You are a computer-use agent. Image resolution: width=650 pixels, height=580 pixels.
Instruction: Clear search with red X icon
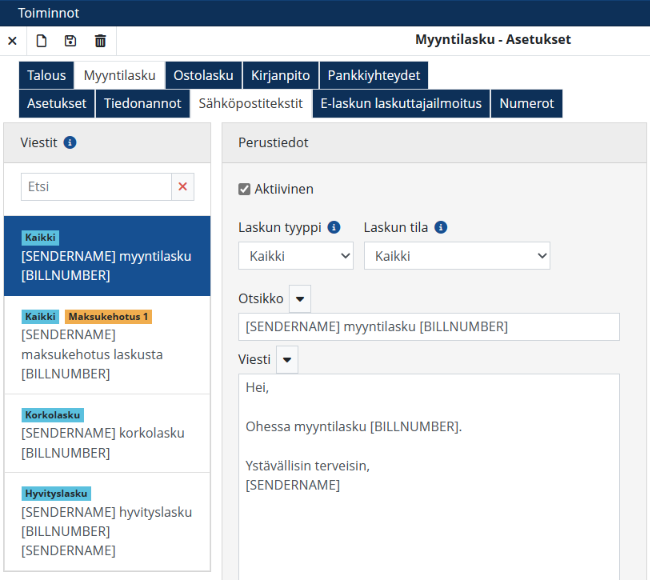(182, 187)
